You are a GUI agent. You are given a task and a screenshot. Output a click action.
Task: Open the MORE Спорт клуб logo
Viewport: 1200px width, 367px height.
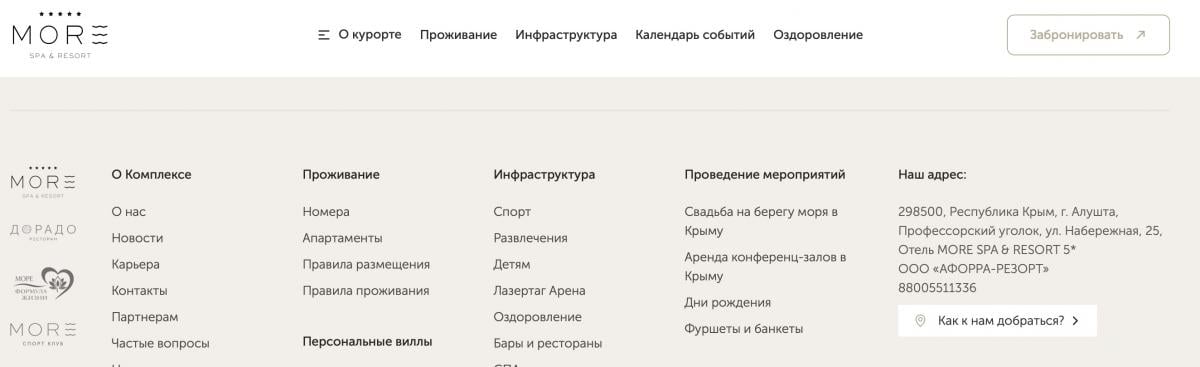click(x=42, y=333)
